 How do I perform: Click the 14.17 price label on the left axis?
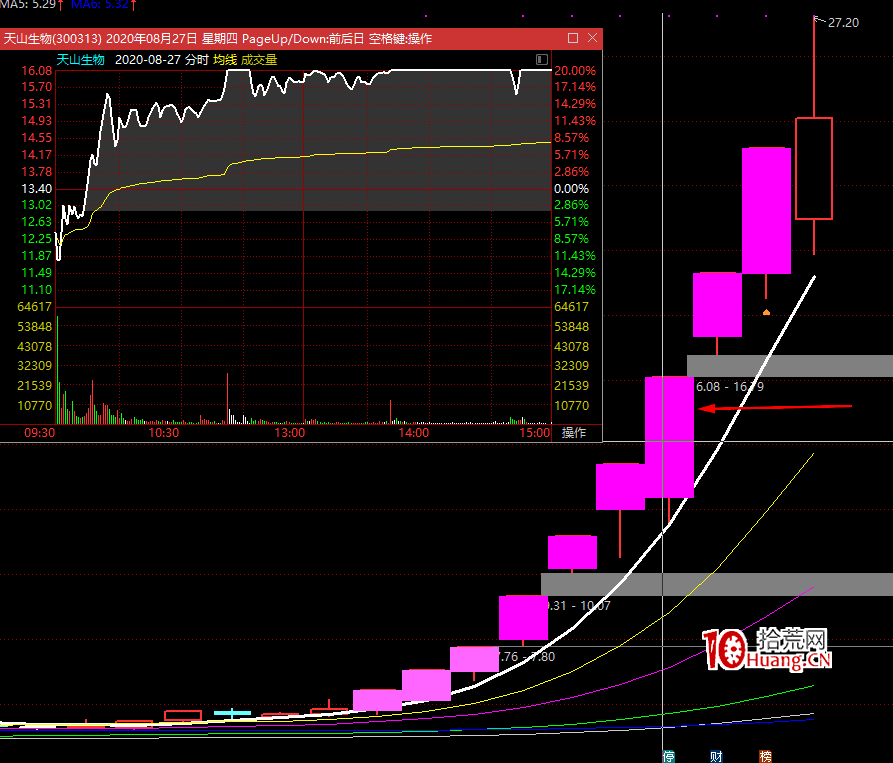click(36, 154)
